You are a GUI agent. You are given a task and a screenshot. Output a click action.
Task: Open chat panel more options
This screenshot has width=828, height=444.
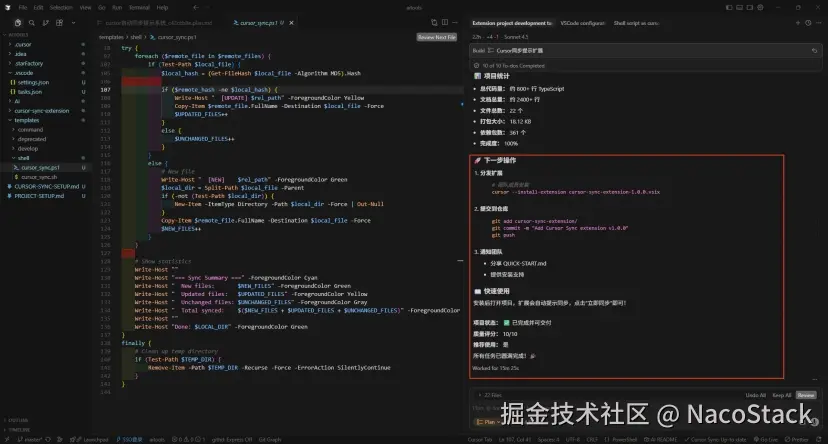(x=818, y=23)
